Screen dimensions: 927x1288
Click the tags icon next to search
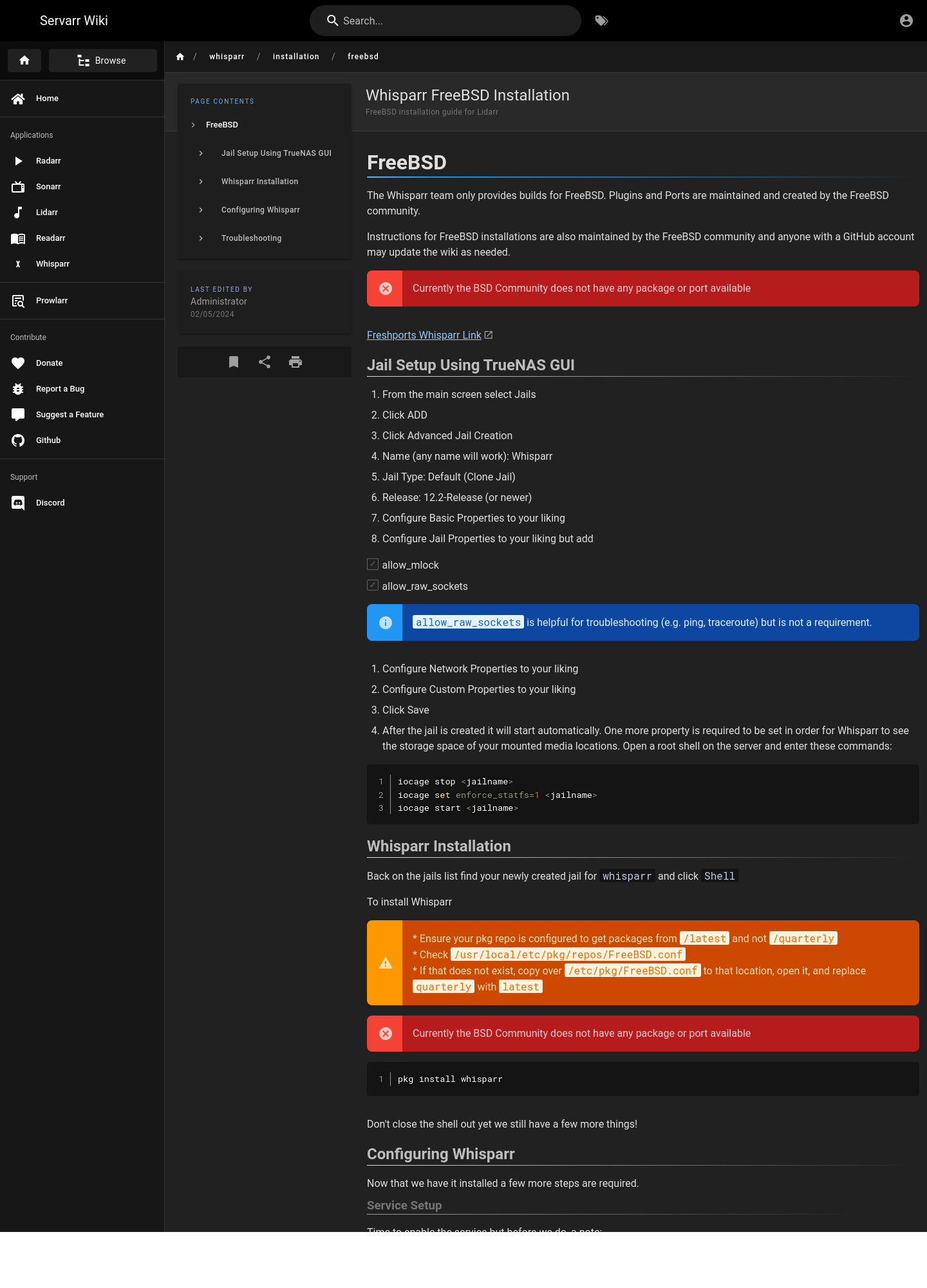[601, 21]
